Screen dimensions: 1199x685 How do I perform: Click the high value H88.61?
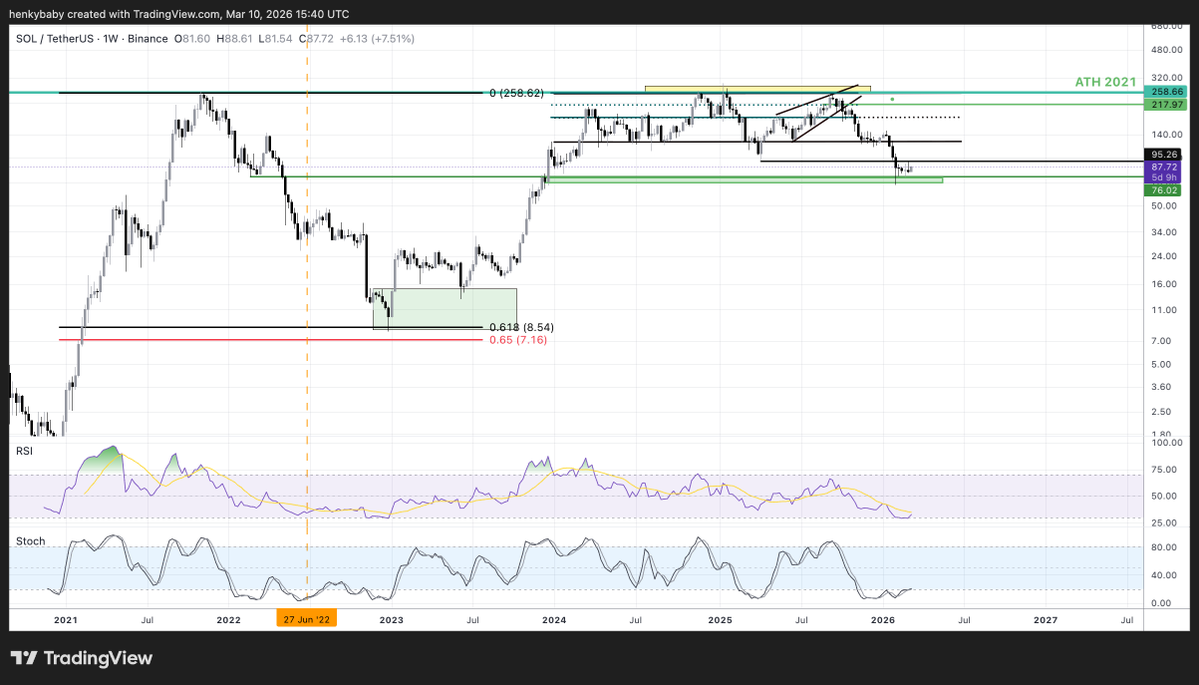235,38
